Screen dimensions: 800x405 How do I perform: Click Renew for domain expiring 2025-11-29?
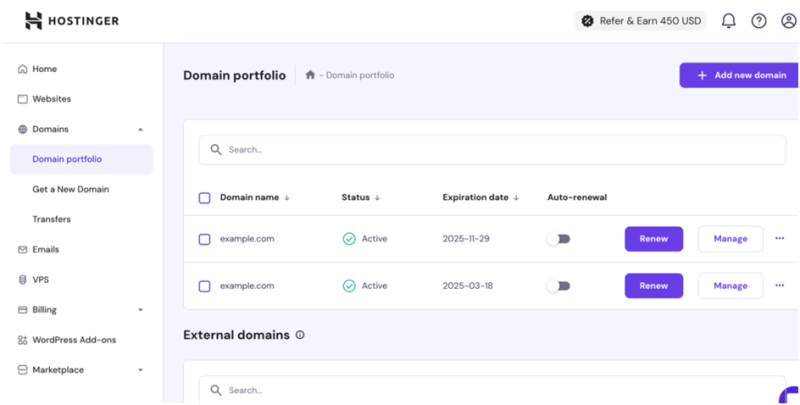(653, 239)
